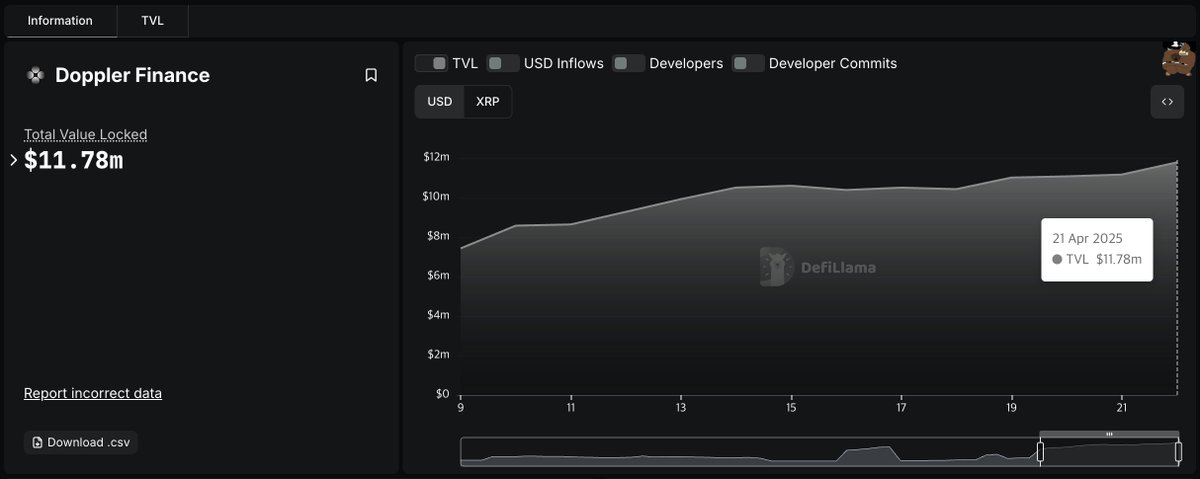
Task: Click the $4m y-axis label
Action: point(439,315)
